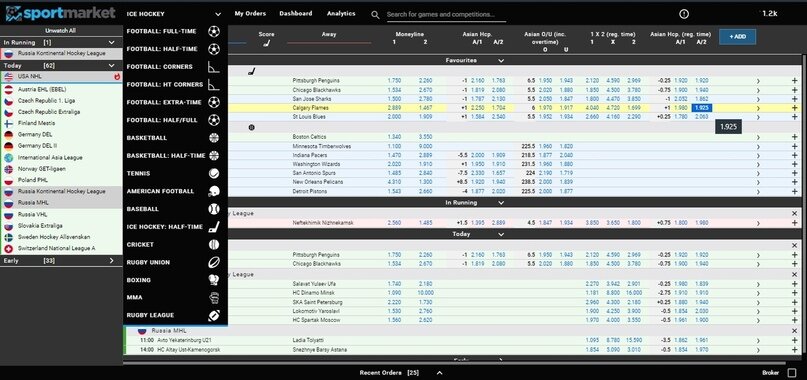Click Minnesota Timberwolves moneyline 9.000
807x380 pixels.
426,146
